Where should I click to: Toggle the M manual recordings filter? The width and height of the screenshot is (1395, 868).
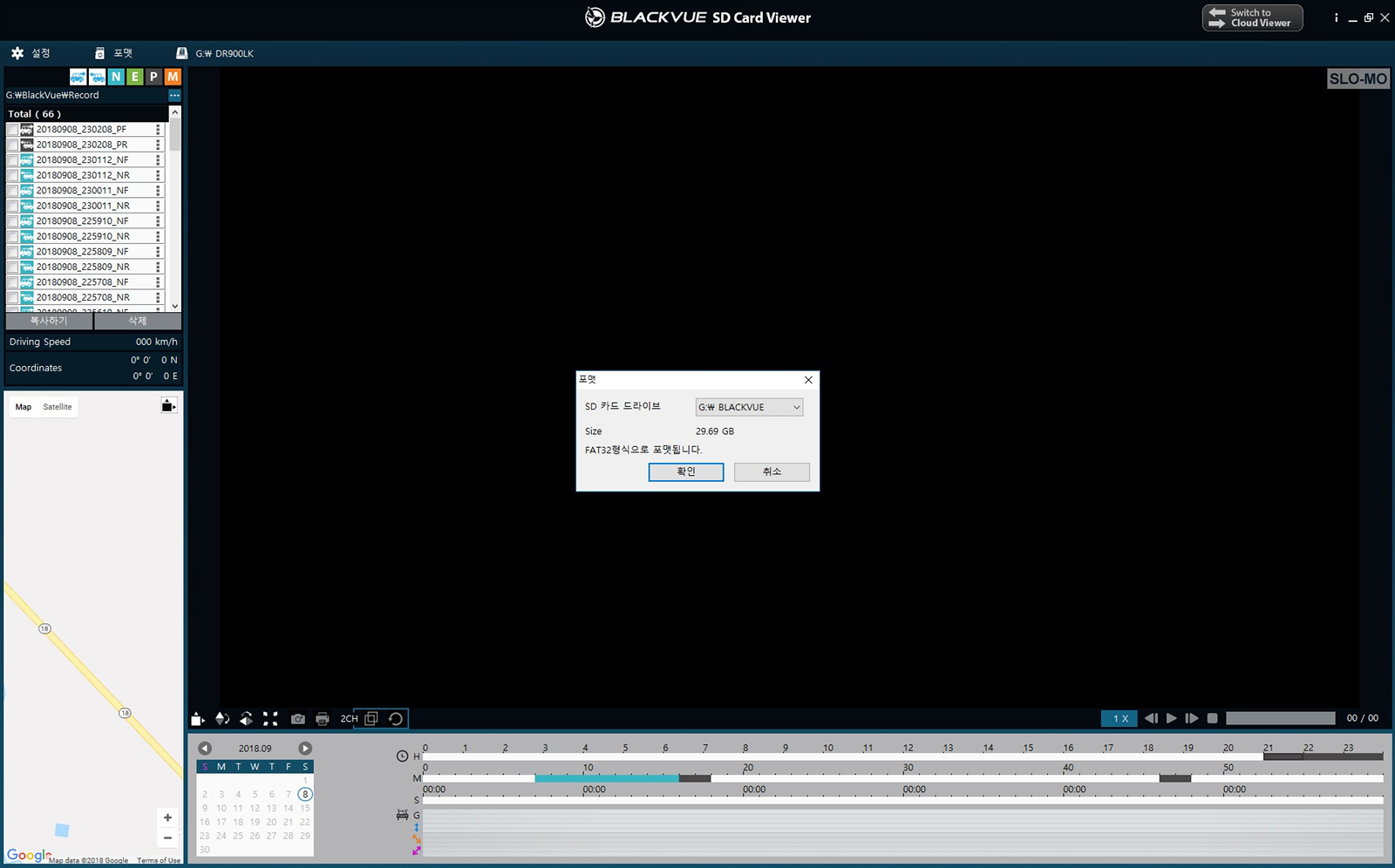click(173, 77)
